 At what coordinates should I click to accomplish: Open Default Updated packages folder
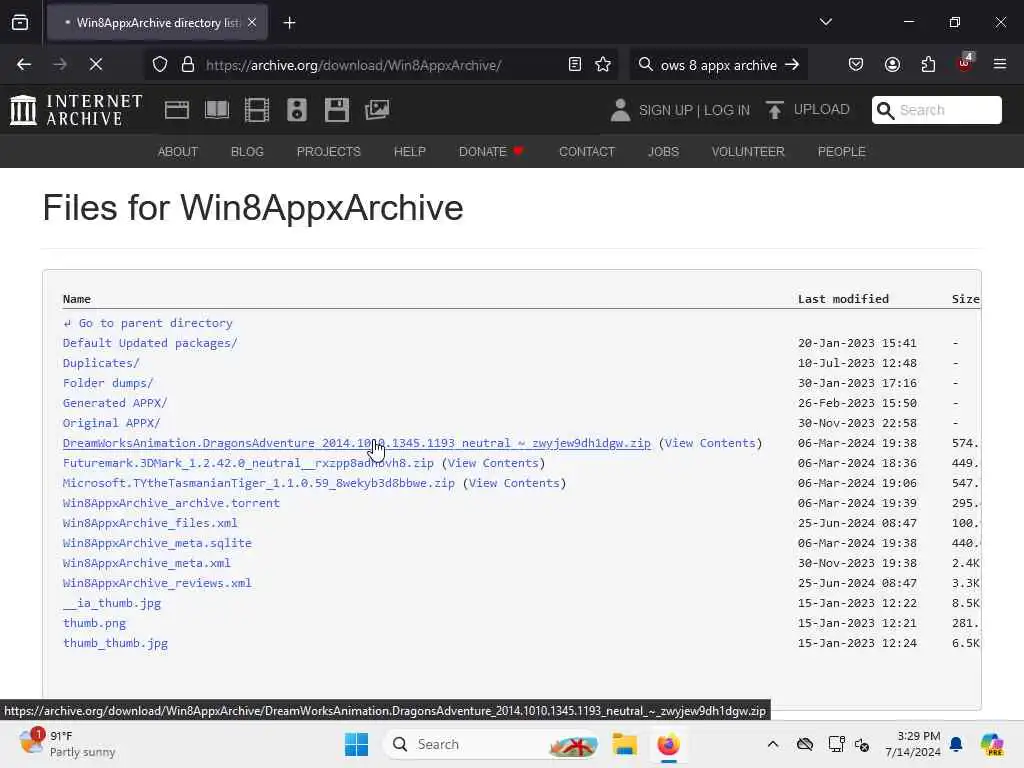click(150, 343)
